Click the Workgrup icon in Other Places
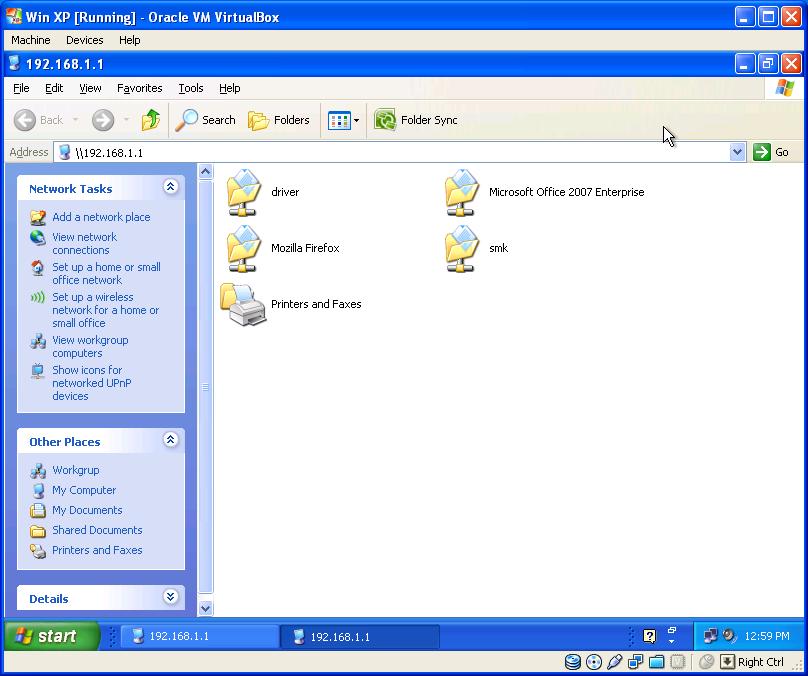The height and width of the screenshot is (676, 808). click(x=38, y=470)
